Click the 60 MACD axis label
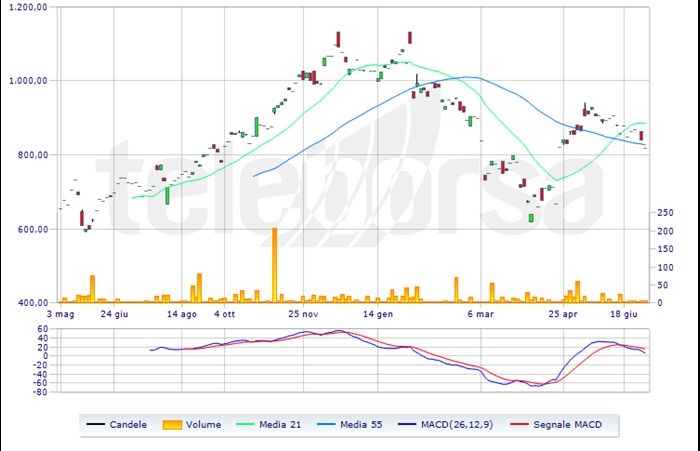This screenshot has width=700, height=451. [x=42, y=329]
